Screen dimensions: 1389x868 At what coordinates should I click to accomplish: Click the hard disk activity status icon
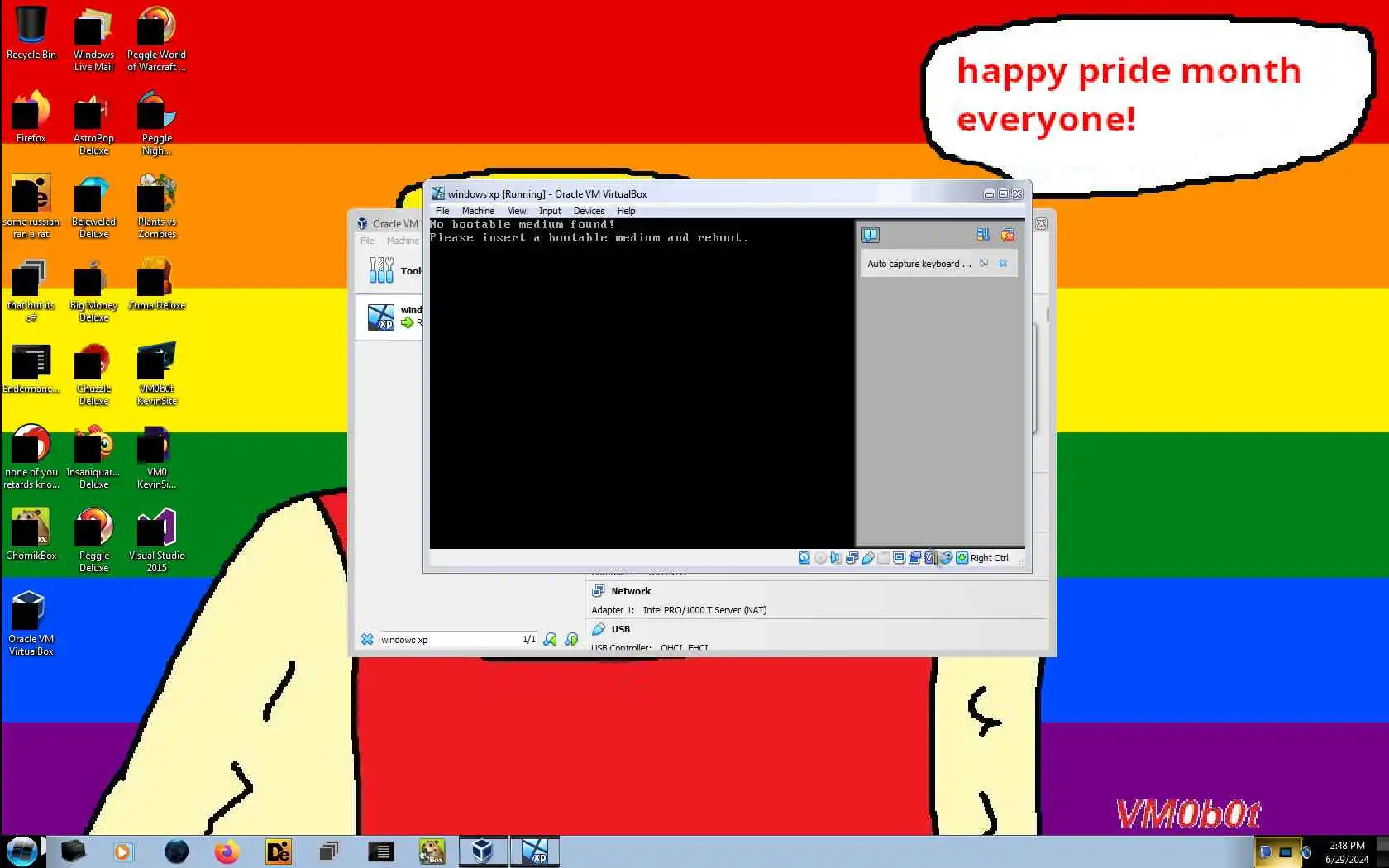point(804,558)
